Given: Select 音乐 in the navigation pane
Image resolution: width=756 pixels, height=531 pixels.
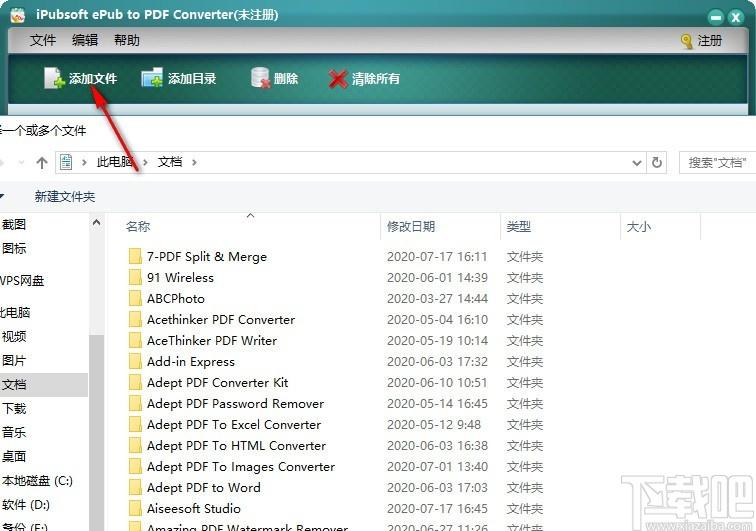Looking at the screenshot, I should [14, 433].
